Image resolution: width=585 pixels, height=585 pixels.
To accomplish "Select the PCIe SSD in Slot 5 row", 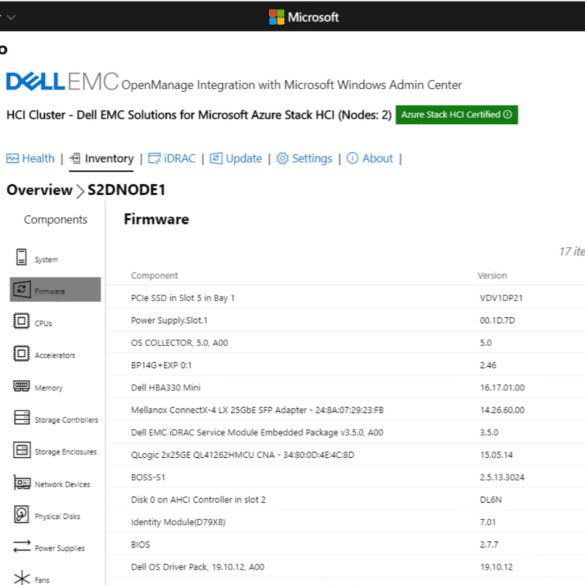I will click(345, 298).
